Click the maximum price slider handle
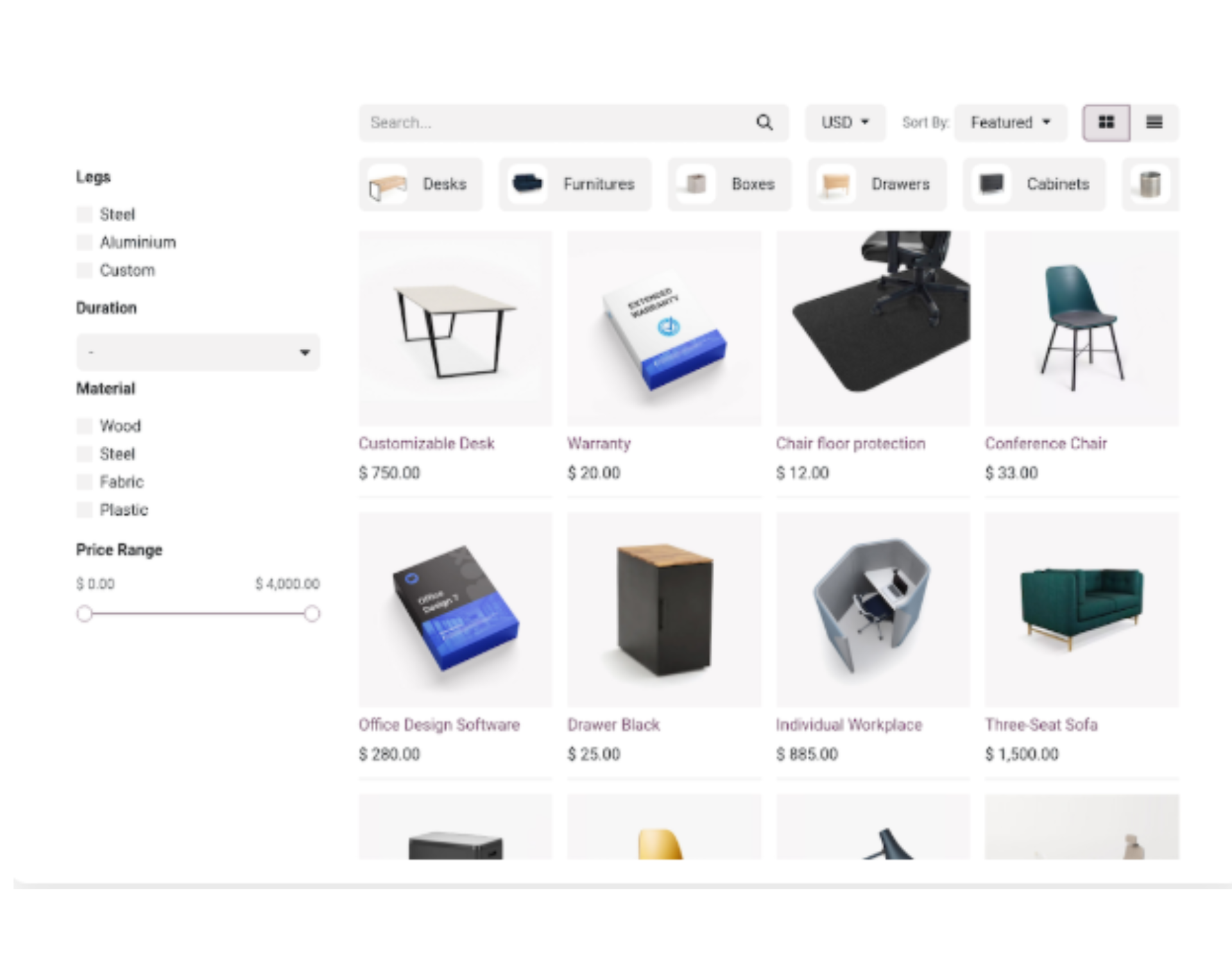The height and width of the screenshot is (962, 1232). click(x=312, y=614)
